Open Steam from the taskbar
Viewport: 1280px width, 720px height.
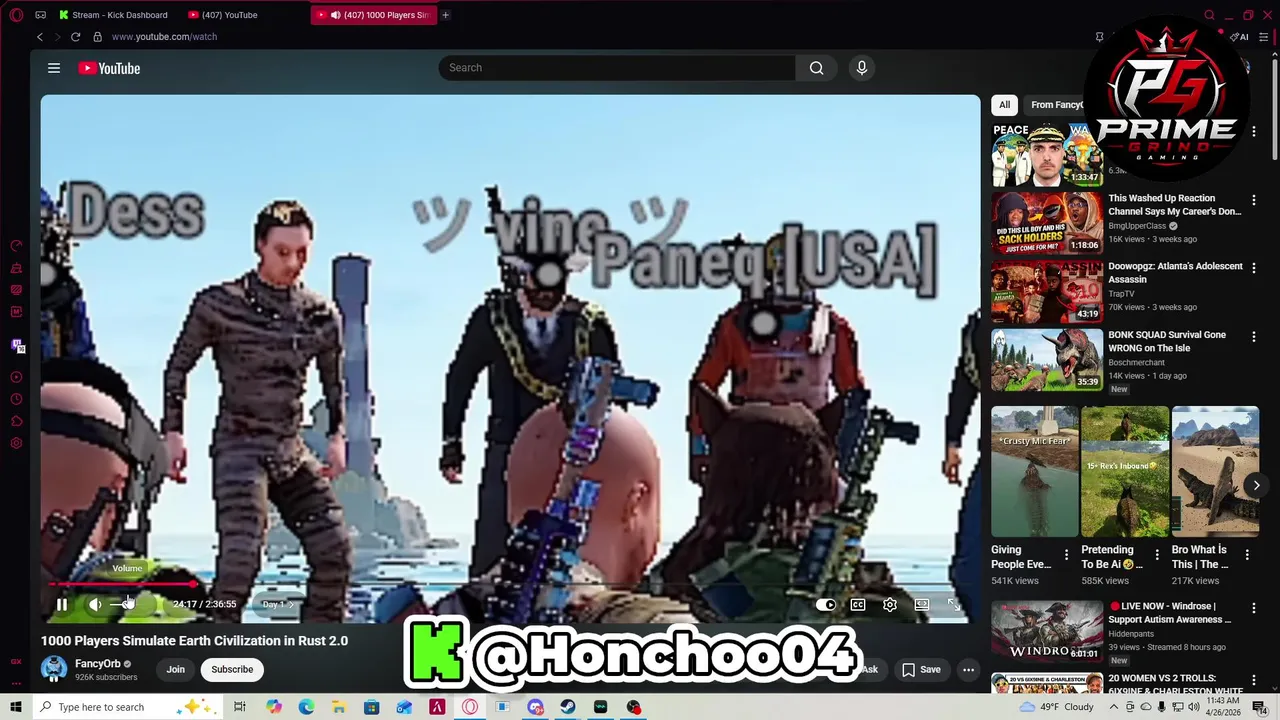pos(567,707)
